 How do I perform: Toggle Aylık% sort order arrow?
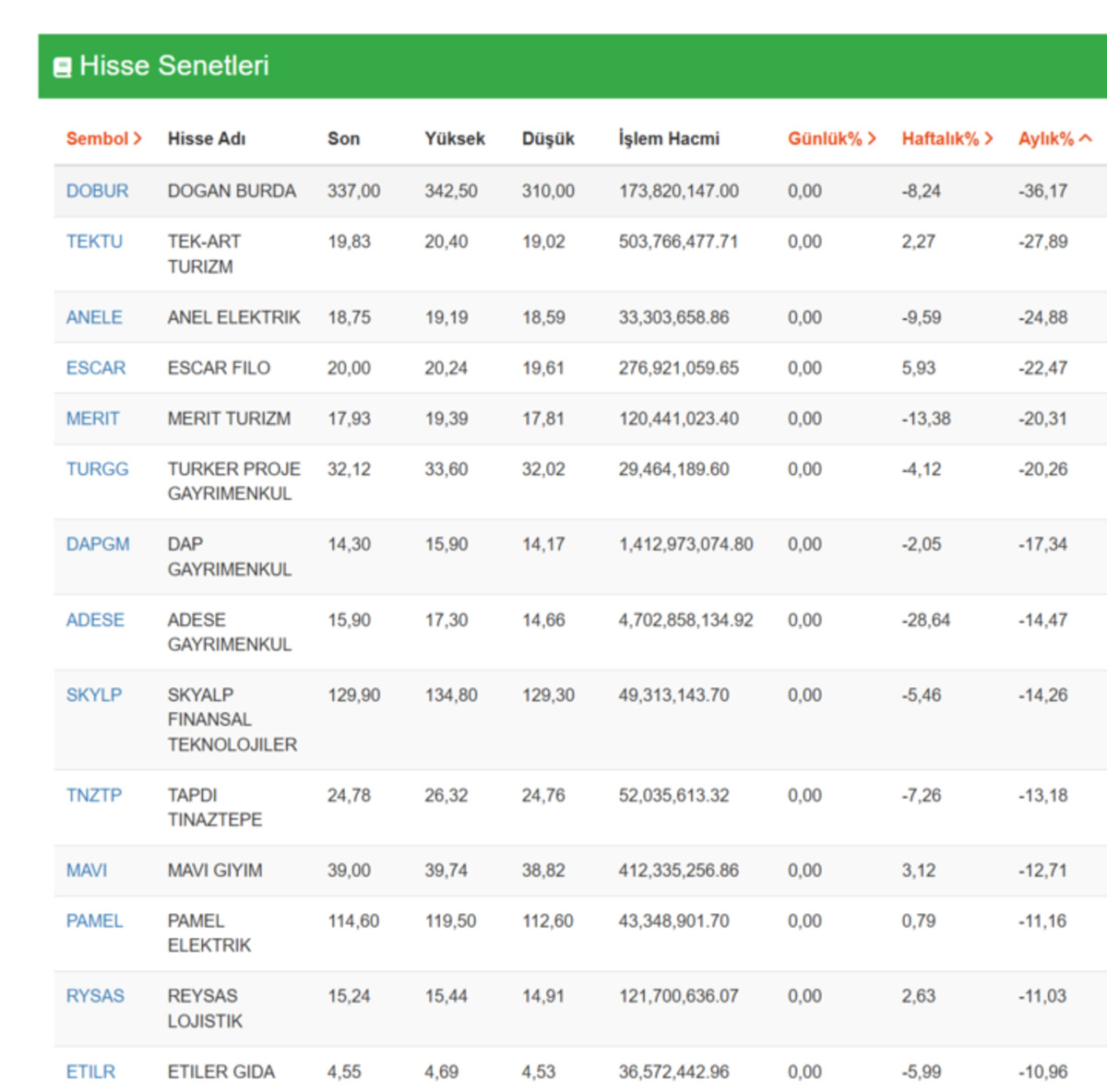point(1086,138)
